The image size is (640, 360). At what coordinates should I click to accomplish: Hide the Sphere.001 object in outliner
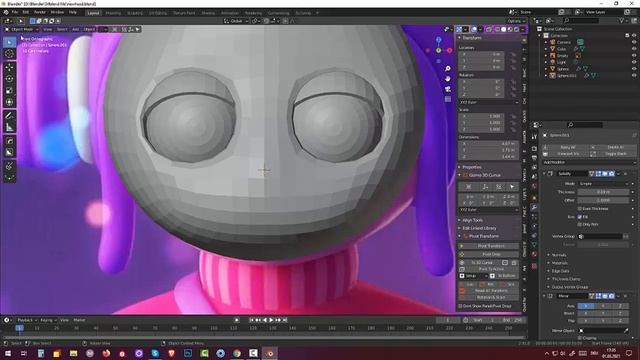(634, 76)
